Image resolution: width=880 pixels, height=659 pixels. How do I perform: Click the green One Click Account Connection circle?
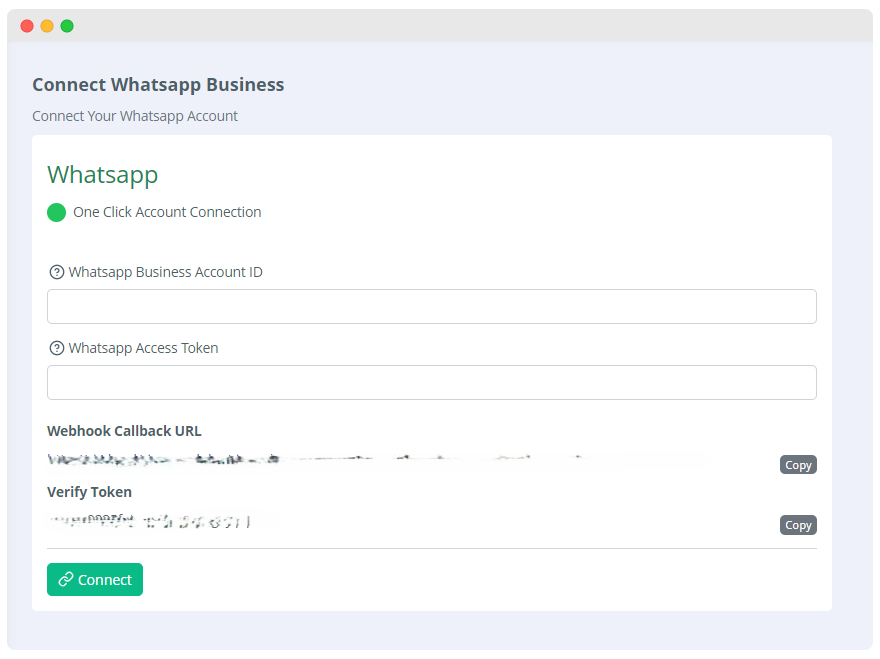pyautogui.click(x=56, y=212)
